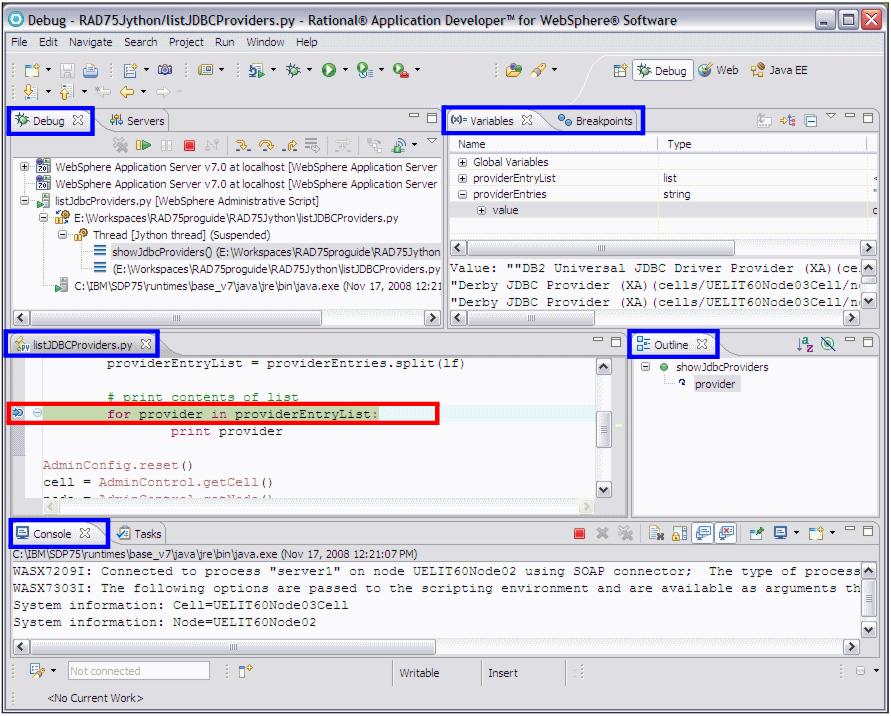Image resolution: width=891 pixels, height=716 pixels.
Task: Collapse the listJdbcProviders.py launch node
Action: [24, 201]
